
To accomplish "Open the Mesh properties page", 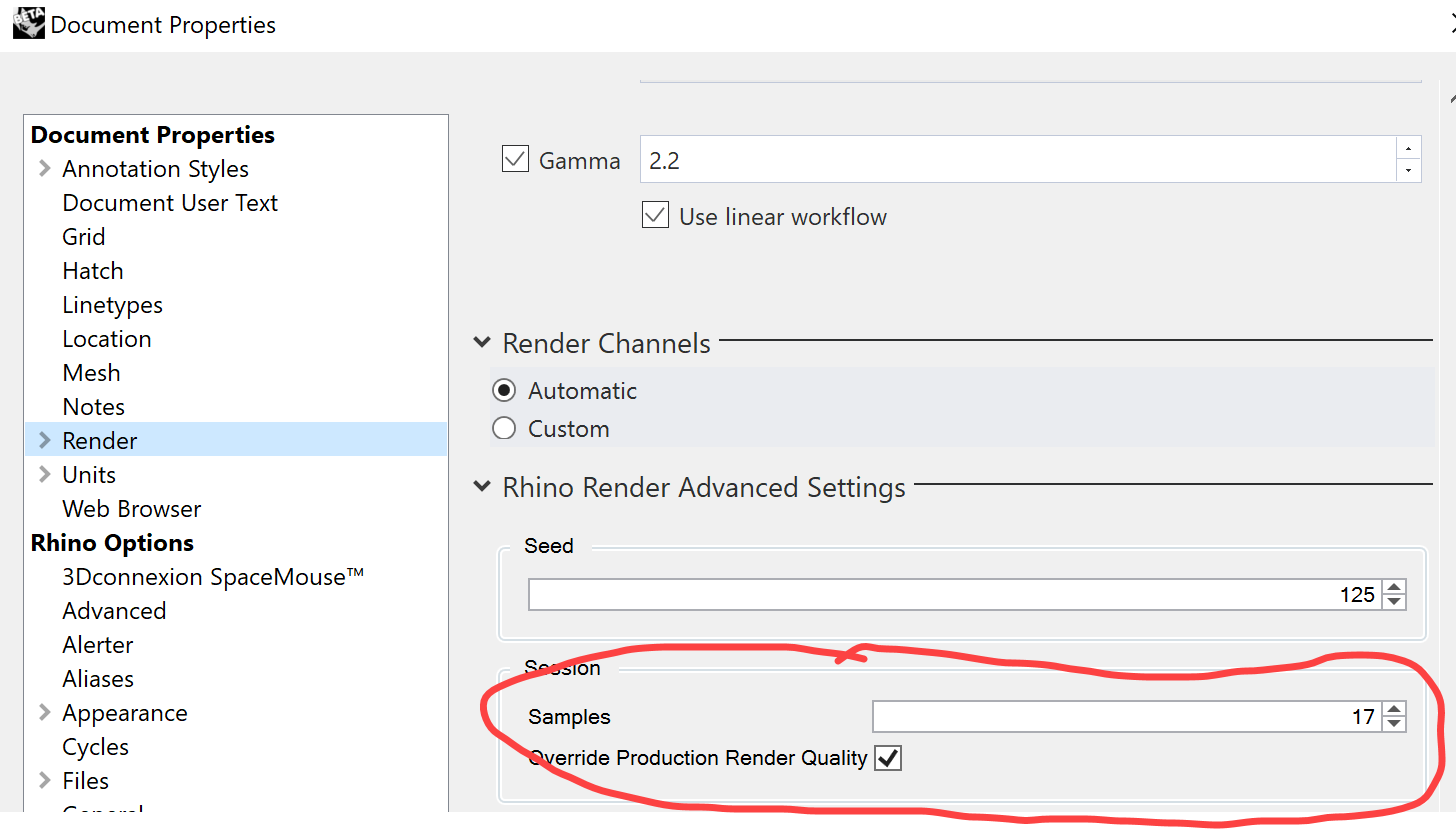I will pos(91,373).
